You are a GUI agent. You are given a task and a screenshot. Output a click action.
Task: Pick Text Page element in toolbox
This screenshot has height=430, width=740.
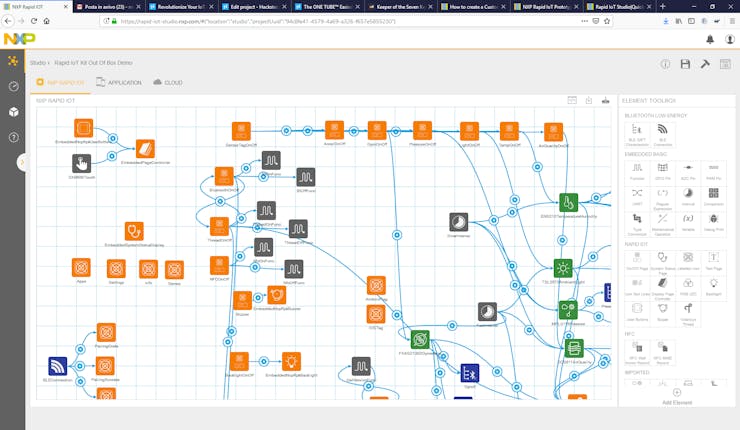pyautogui.click(x=714, y=261)
